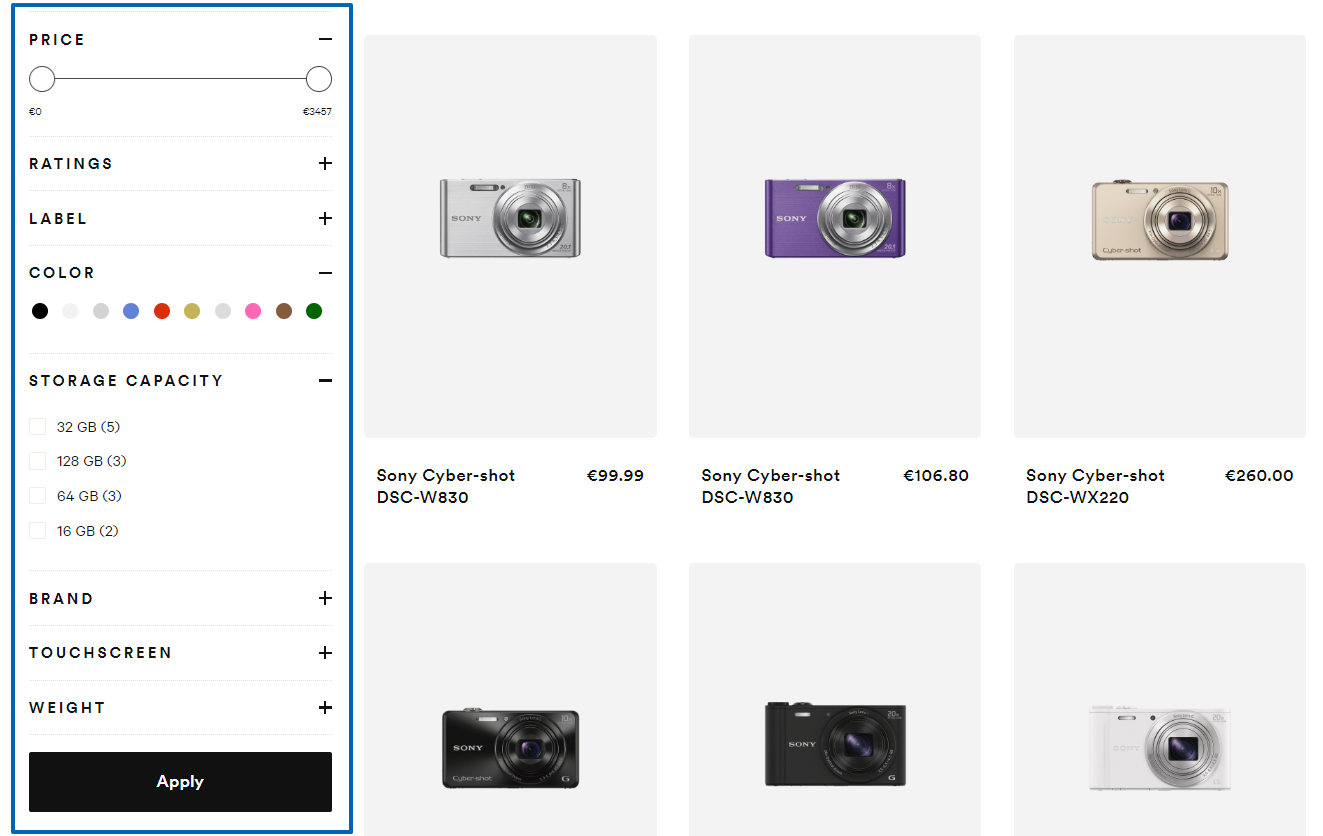Pick the brown color swatch
This screenshot has height=836, width=1323.
(284, 311)
